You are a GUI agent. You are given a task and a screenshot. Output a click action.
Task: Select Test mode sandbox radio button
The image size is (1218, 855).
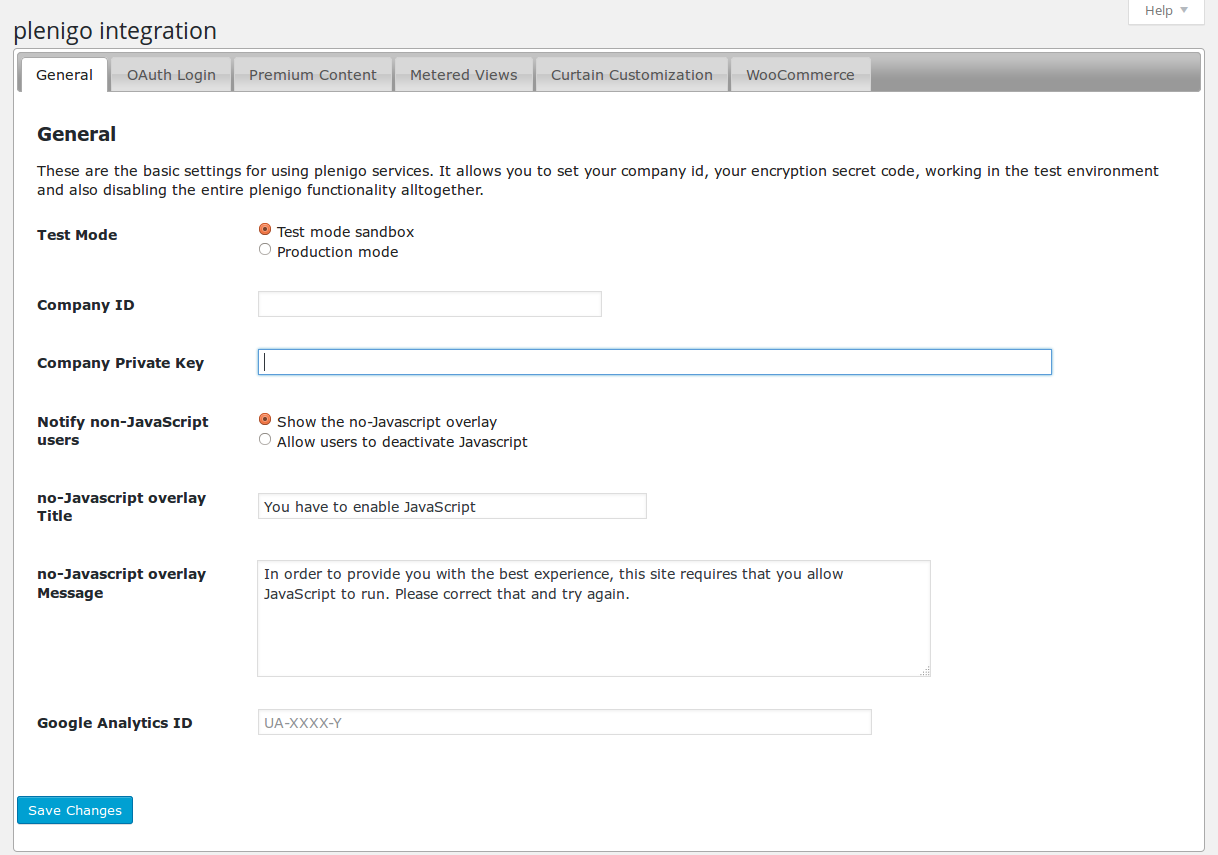point(265,230)
